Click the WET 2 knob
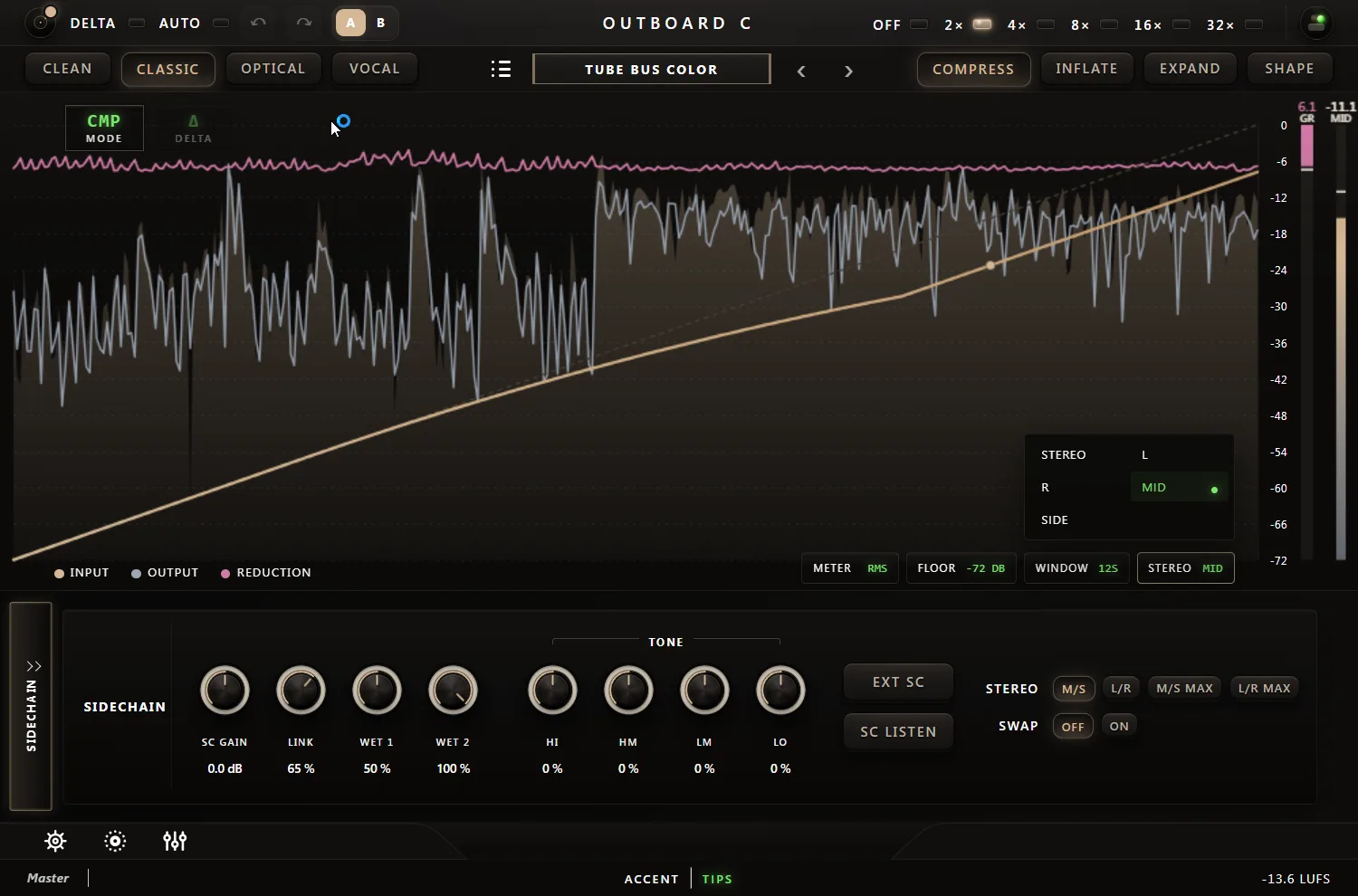The image size is (1358, 896). [x=453, y=691]
